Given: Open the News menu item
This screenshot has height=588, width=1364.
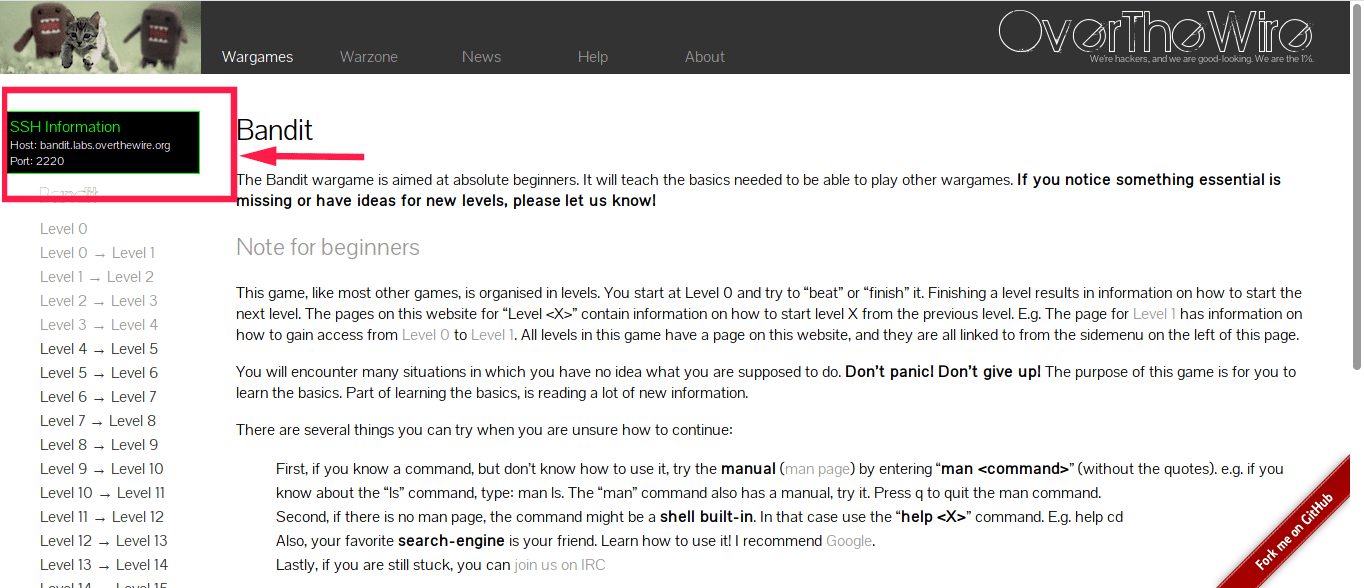Looking at the screenshot, I should 481,57.
